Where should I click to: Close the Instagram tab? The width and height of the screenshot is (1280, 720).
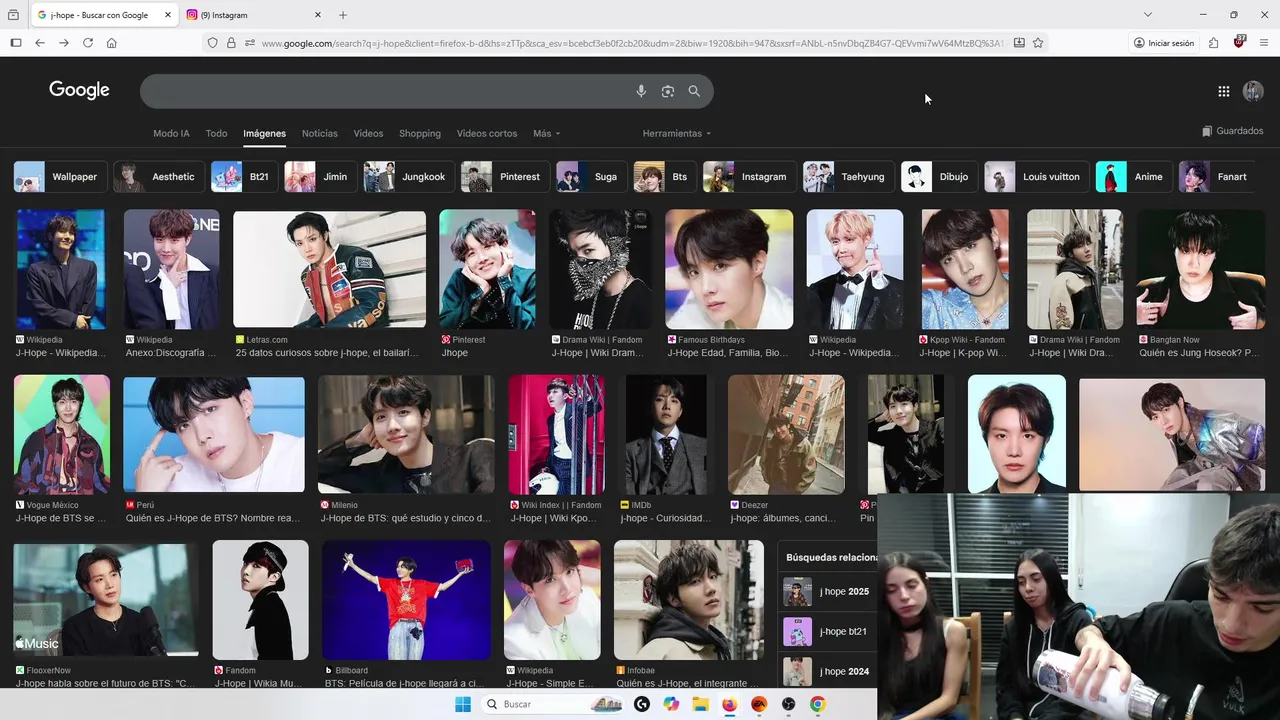coord(318,15)
